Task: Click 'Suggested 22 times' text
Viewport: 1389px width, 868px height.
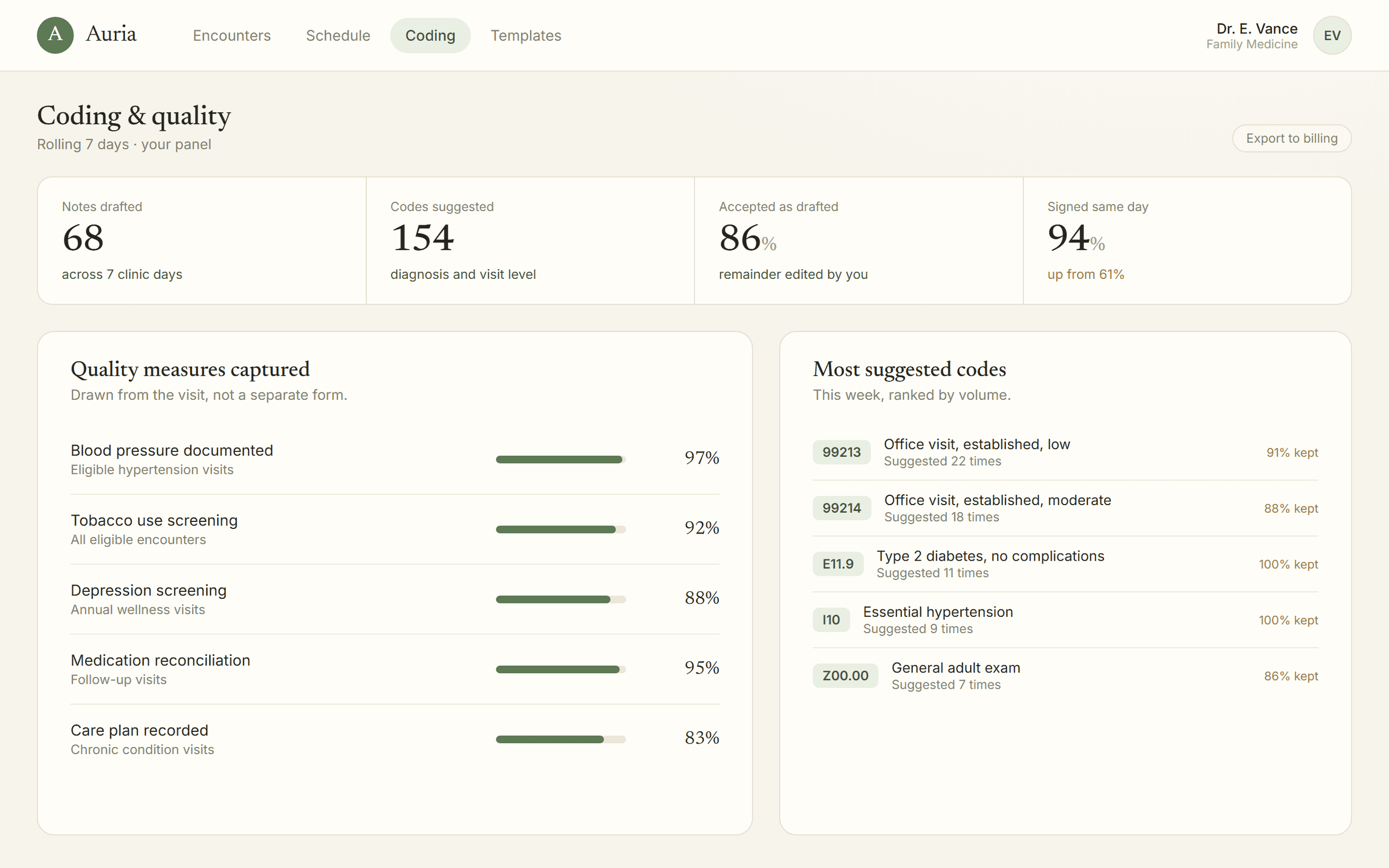Action: [x=942, y=461]
